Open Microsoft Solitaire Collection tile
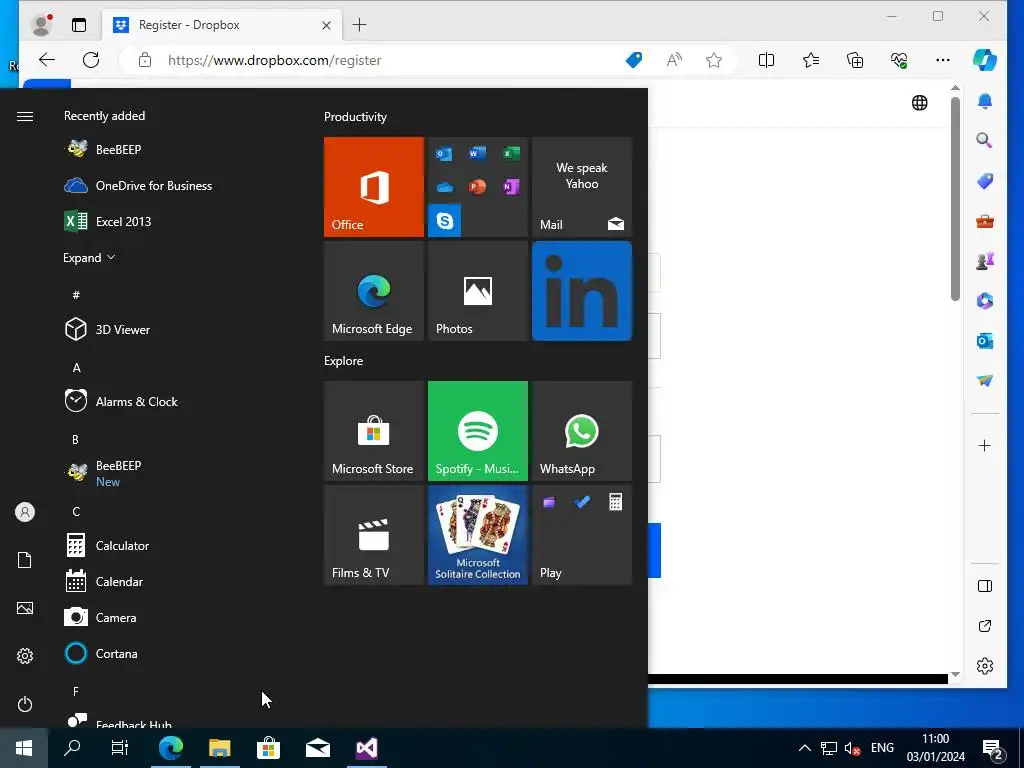The width and height of the screenshot is (1024, 768). [x=477, y=535]
